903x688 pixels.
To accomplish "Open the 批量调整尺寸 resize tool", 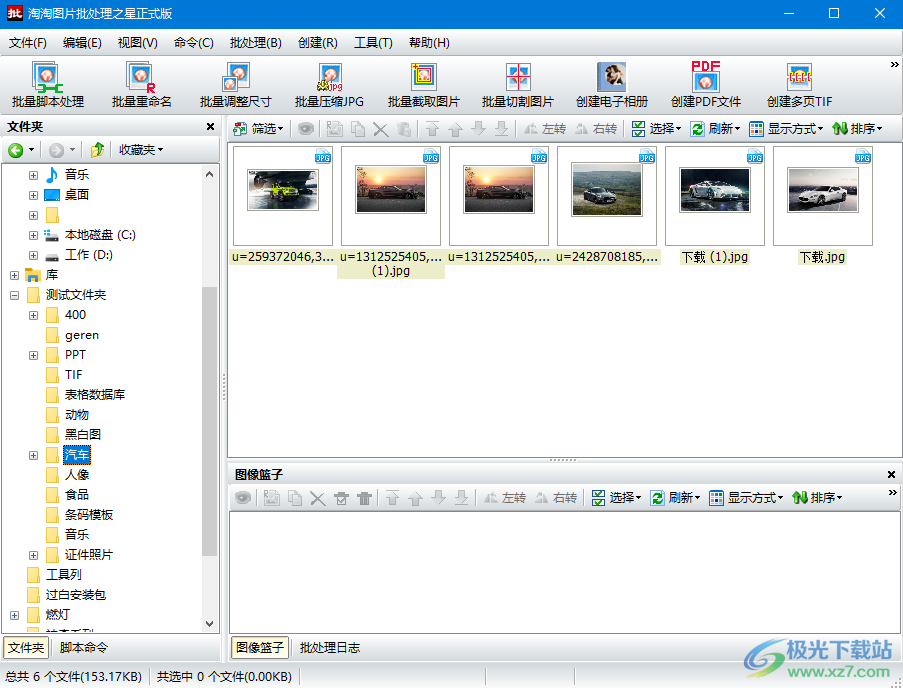I will (235, 86).
